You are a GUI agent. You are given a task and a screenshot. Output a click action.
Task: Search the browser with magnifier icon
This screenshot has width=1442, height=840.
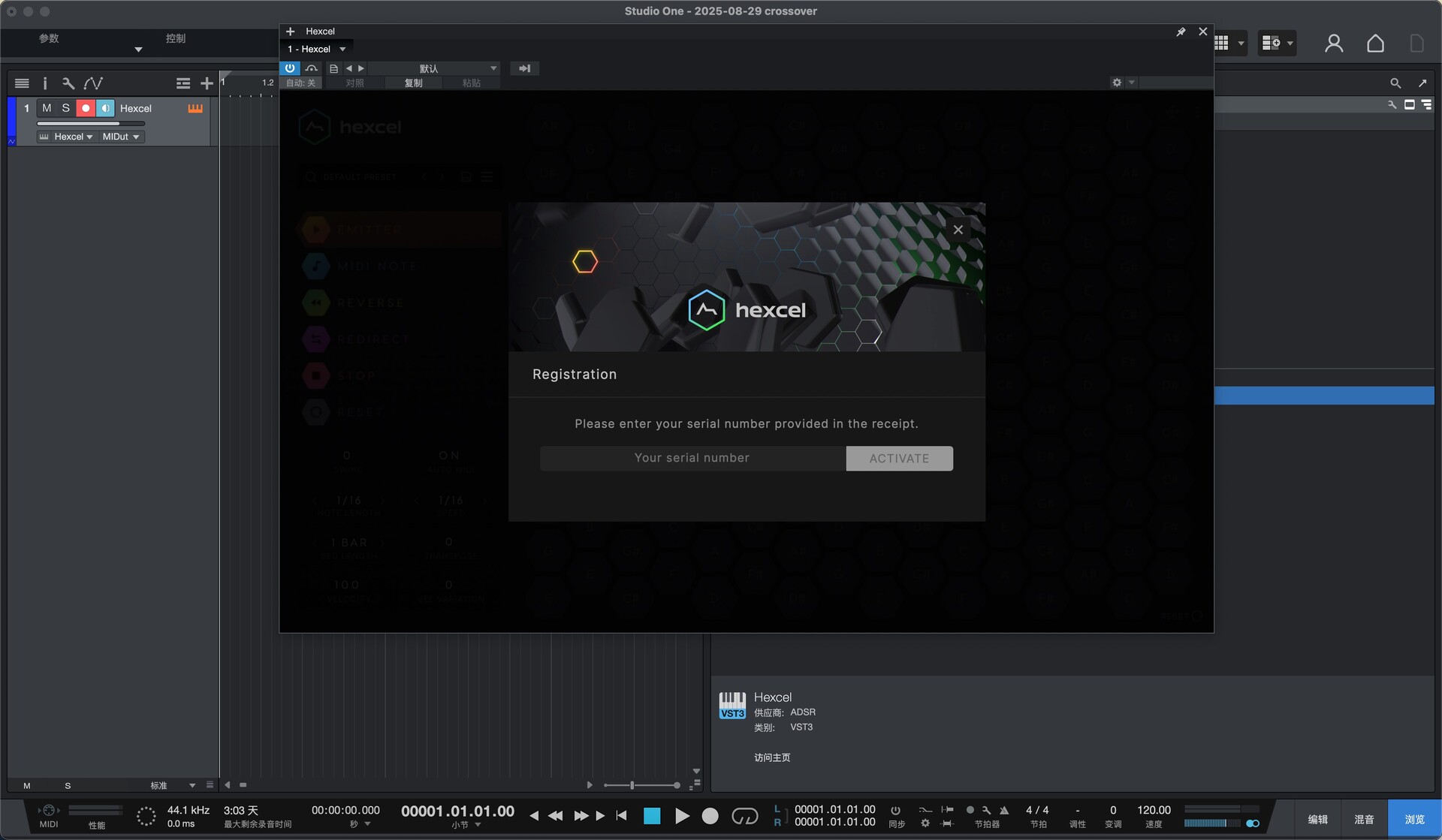coord(1395,83)
